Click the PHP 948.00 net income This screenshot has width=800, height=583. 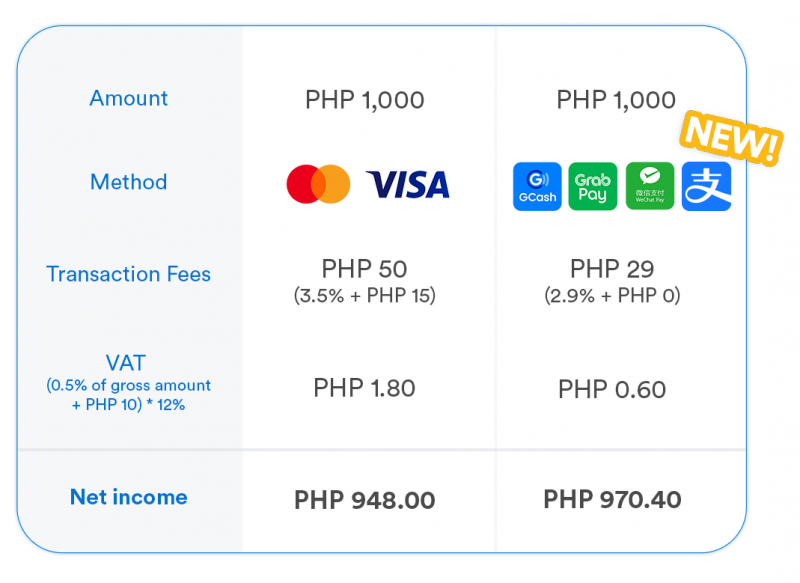point(364,500)
